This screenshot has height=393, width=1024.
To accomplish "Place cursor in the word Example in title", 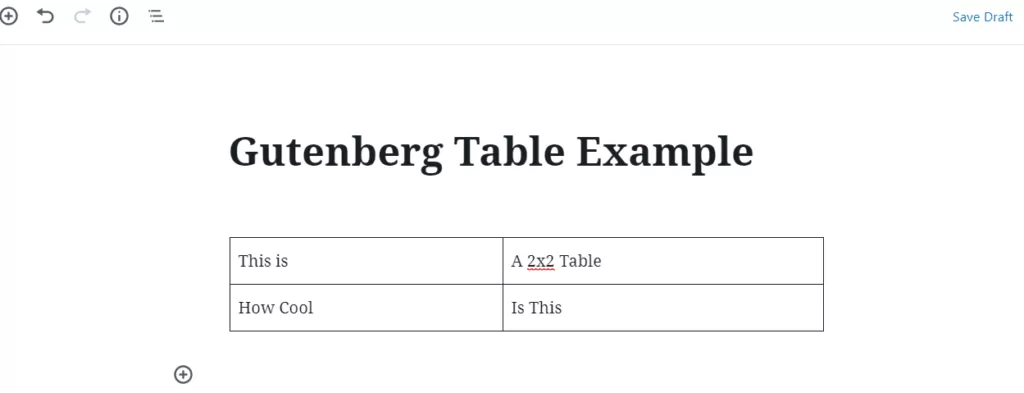I will (x=665, y=154).
